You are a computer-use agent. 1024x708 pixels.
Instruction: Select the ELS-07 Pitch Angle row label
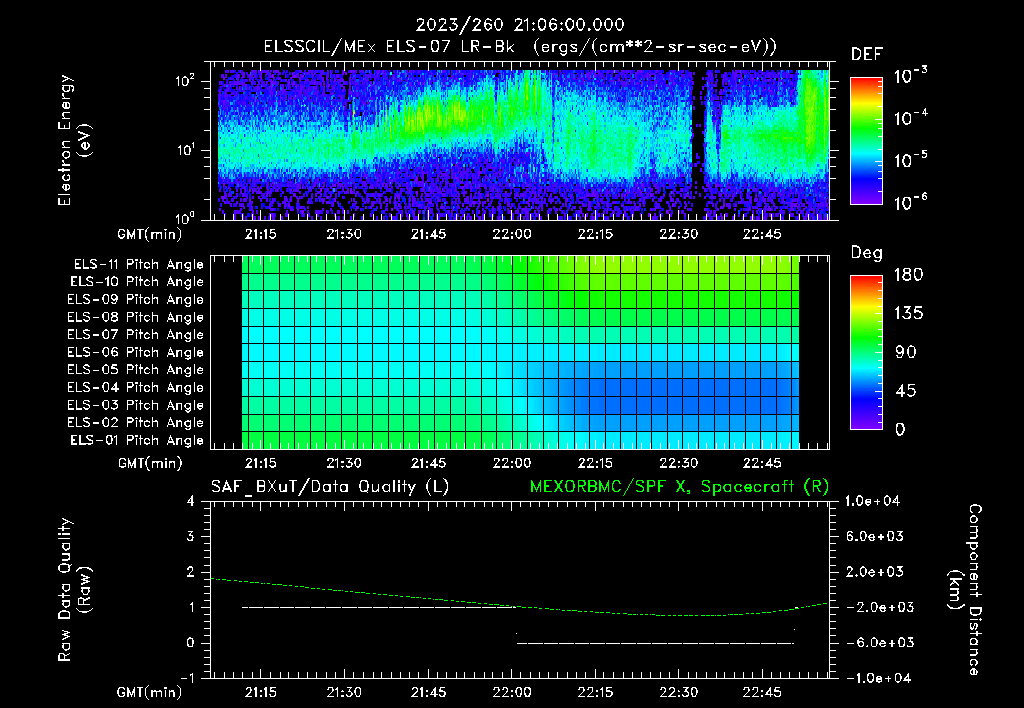(x=135, y=334)
